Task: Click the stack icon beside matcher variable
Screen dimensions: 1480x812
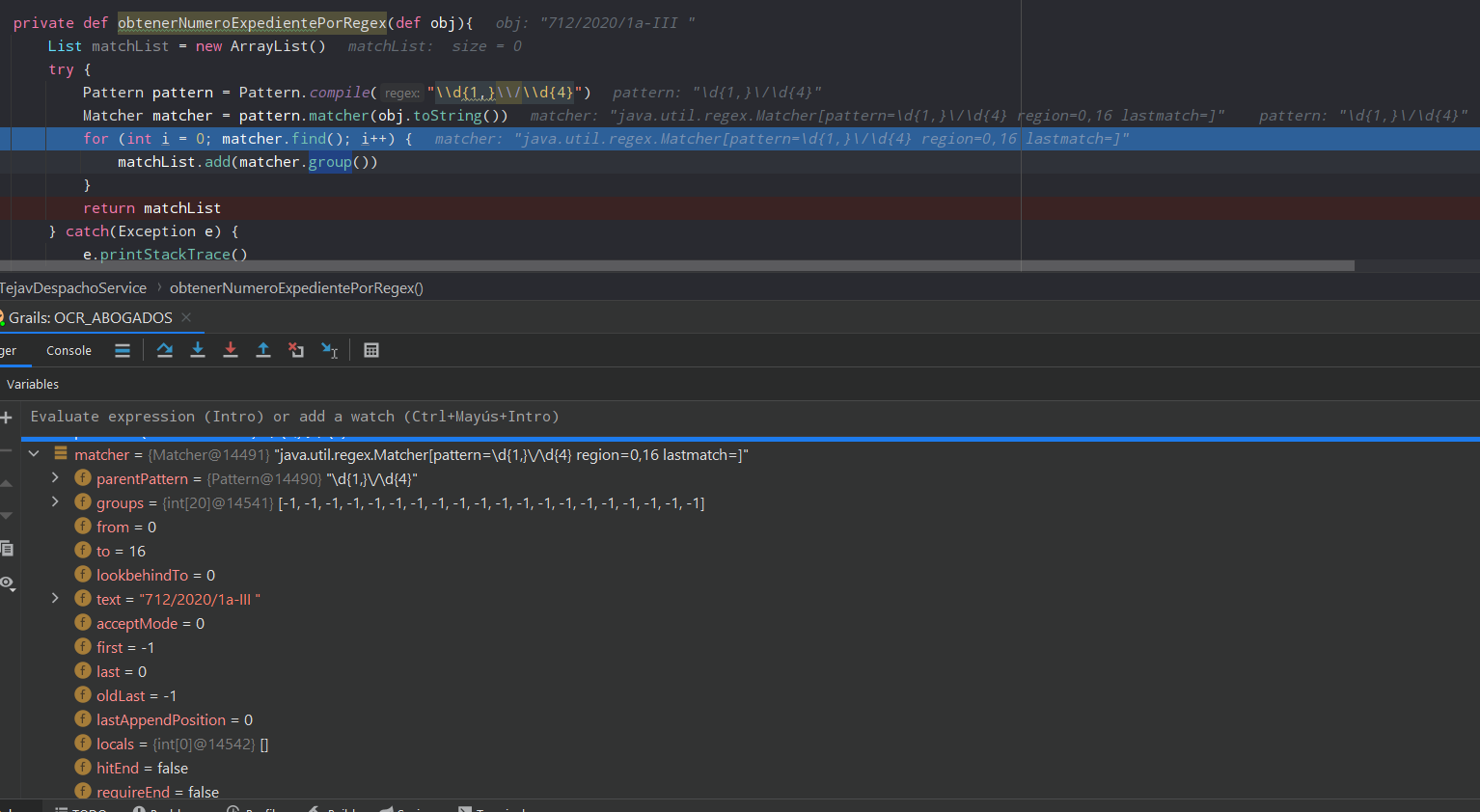Action: 61,453
